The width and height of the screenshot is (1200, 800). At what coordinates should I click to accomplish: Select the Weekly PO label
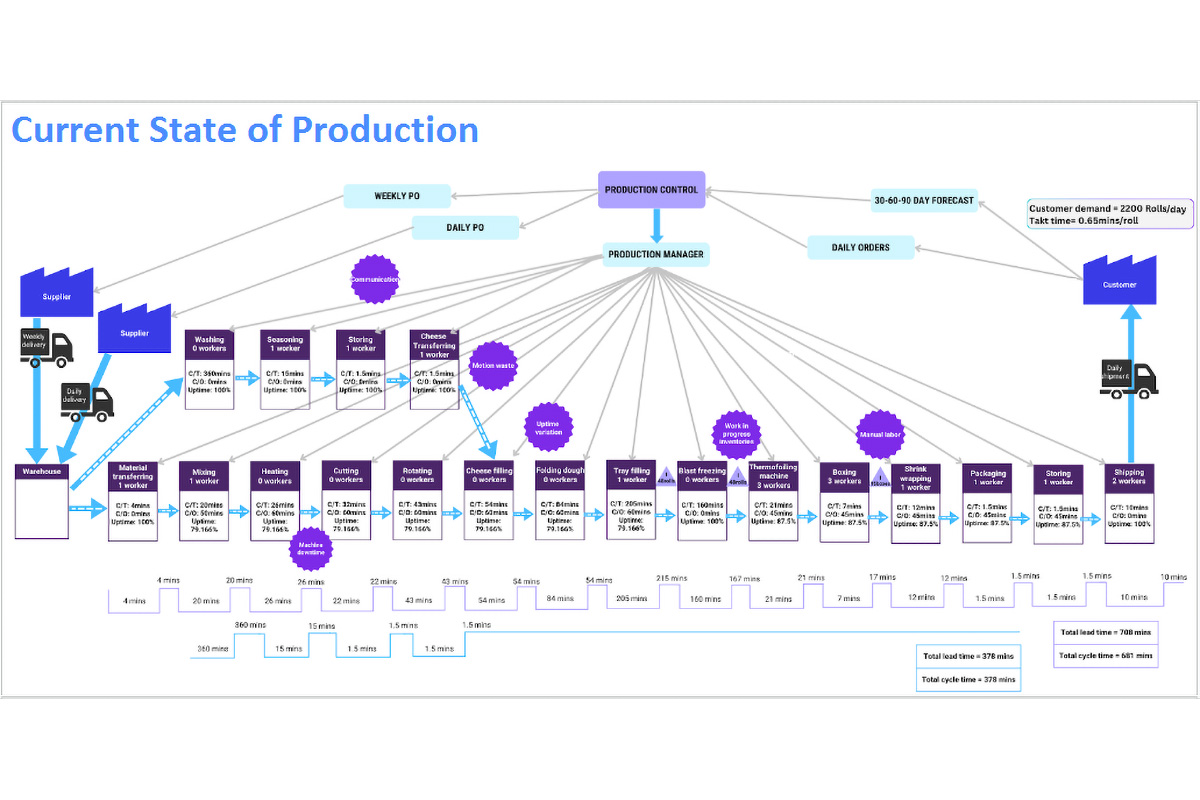[396, 196]
